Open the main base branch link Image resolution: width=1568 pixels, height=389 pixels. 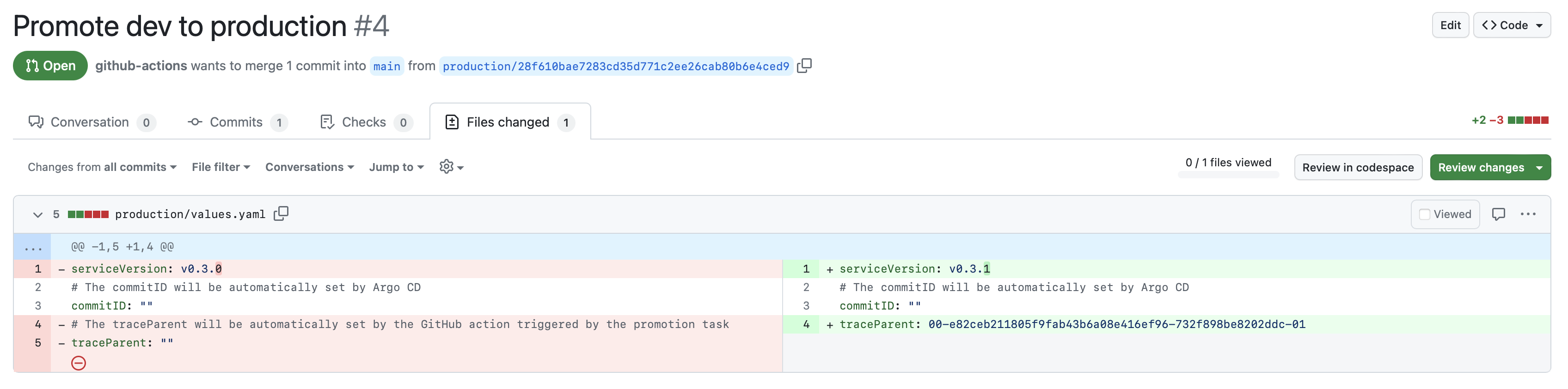(386, 67)
